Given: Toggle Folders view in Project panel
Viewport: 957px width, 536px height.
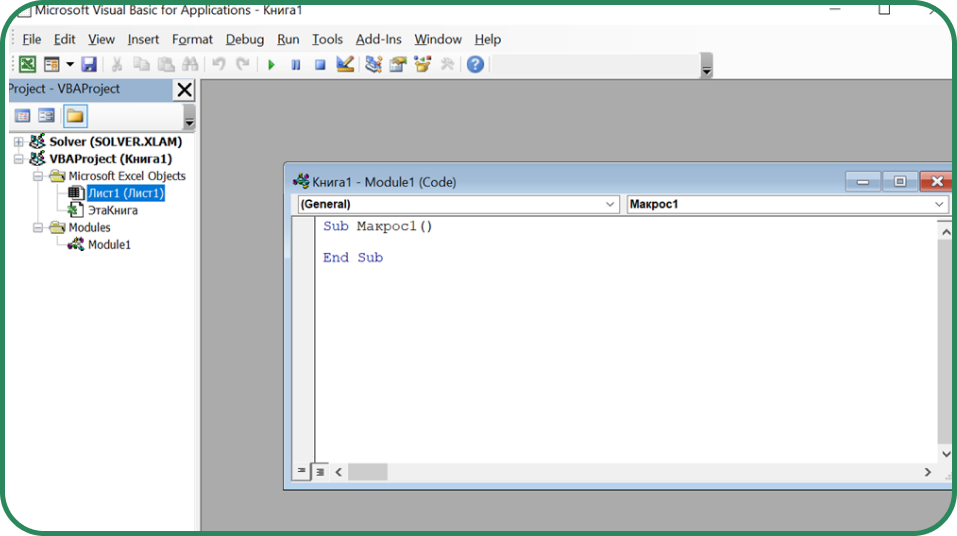Looking at the screenshot, I should pos(75,116).
